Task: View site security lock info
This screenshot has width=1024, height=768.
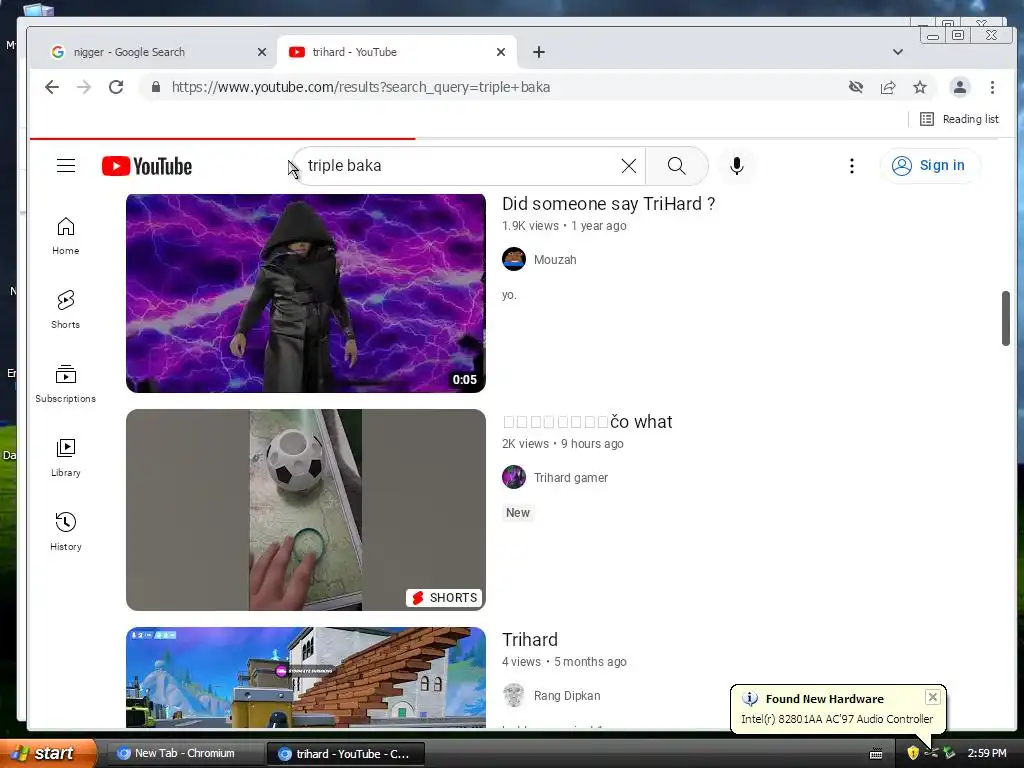Action: coord(155,87)
